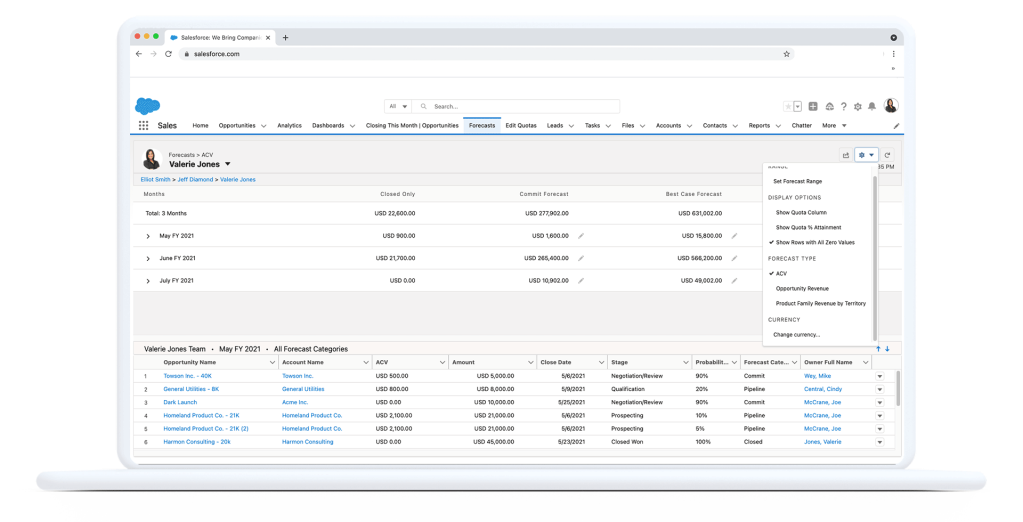
Task: Go to the Home tab
Action: point(200,125)
